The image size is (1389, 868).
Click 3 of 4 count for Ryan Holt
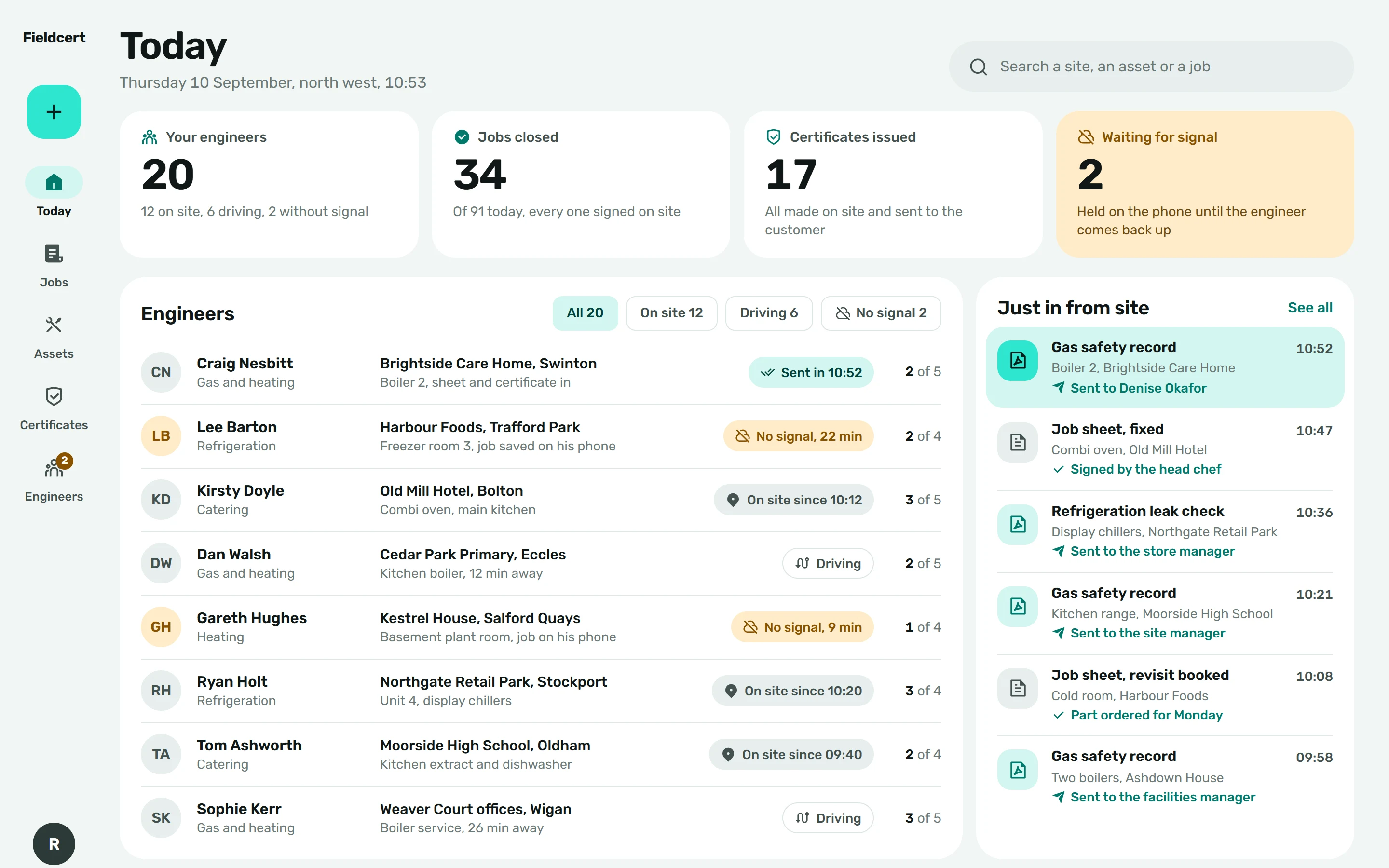pos(923,691)
